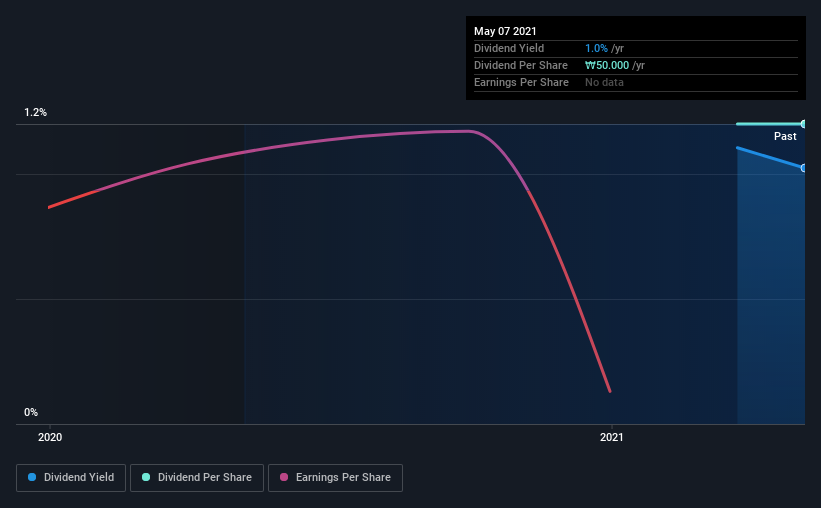The image size is (821, 508).
Task: Click the Dividend Yield line endpoint marker
Action: coord(803,168)
